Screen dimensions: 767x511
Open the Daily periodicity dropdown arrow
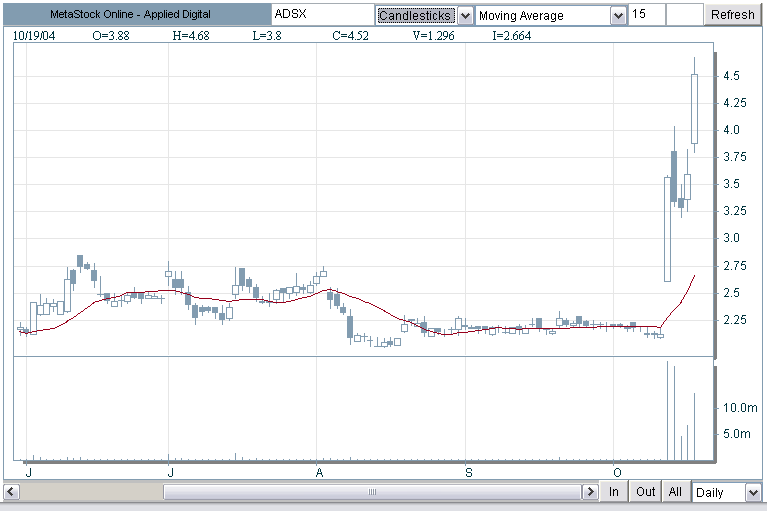pyautogui.click(x=753, y=492)
